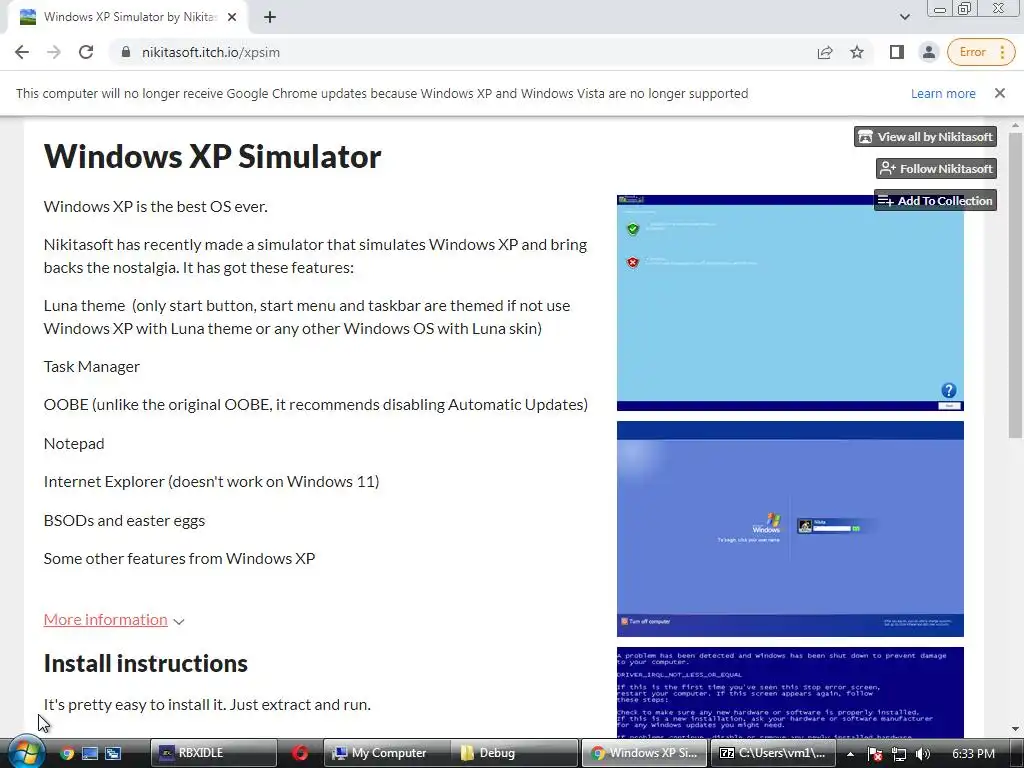Click the address bar URL
Screen dimensions: 1024x768
[x=211, y=52]
